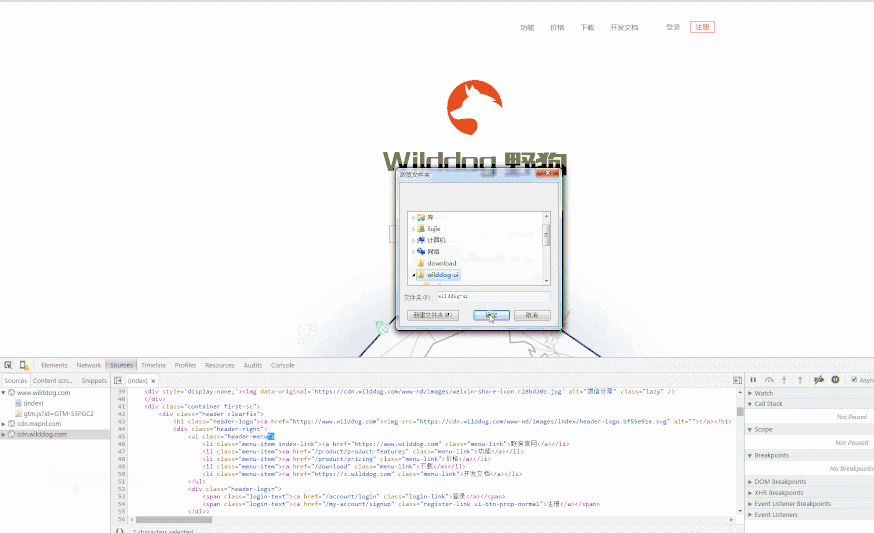Screen dimensions: 874x533
Task: Select the Snippets navigator tab
Action: (94, 380)
